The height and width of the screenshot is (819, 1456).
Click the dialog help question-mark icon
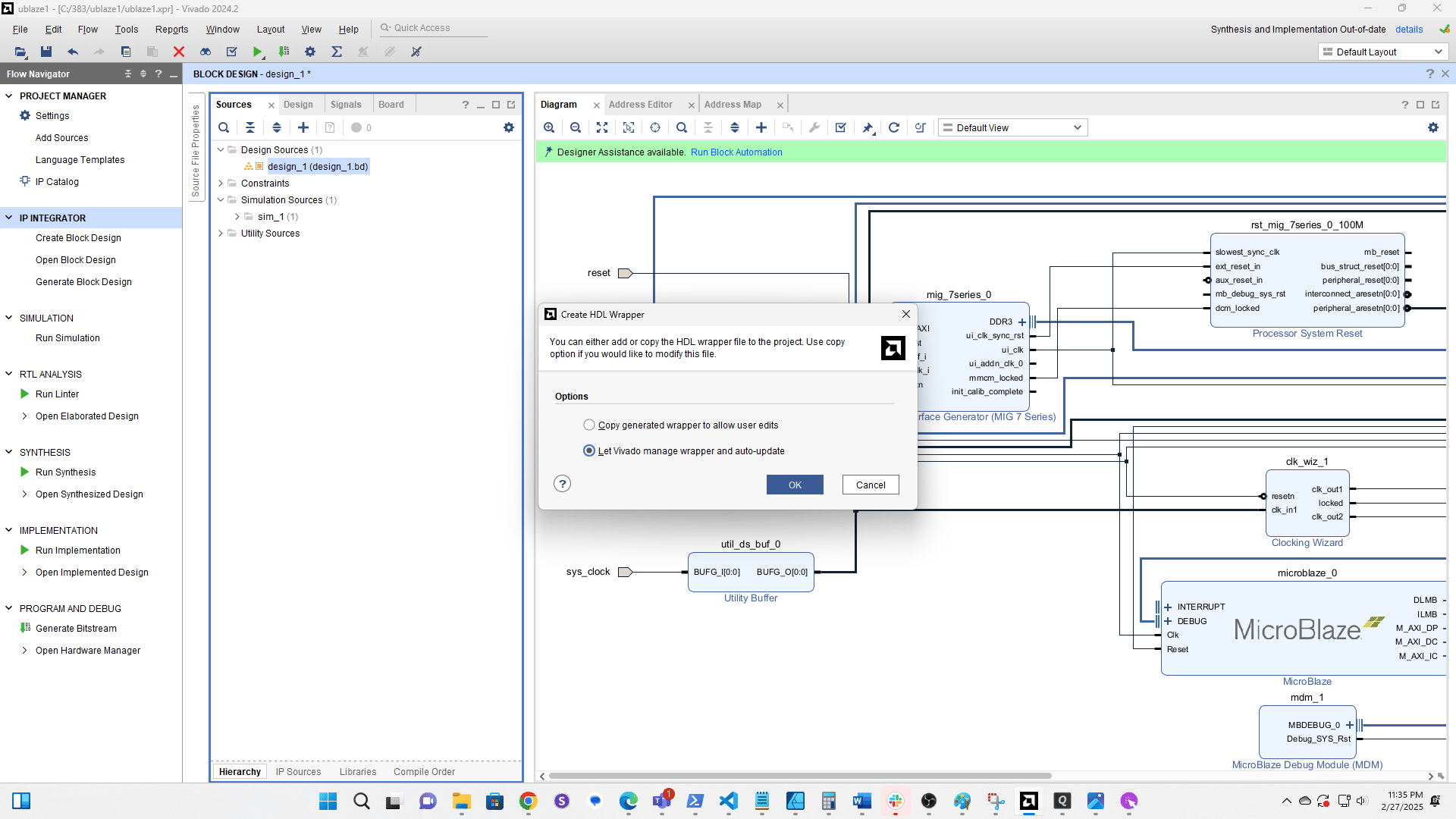(x=562, y=484)
